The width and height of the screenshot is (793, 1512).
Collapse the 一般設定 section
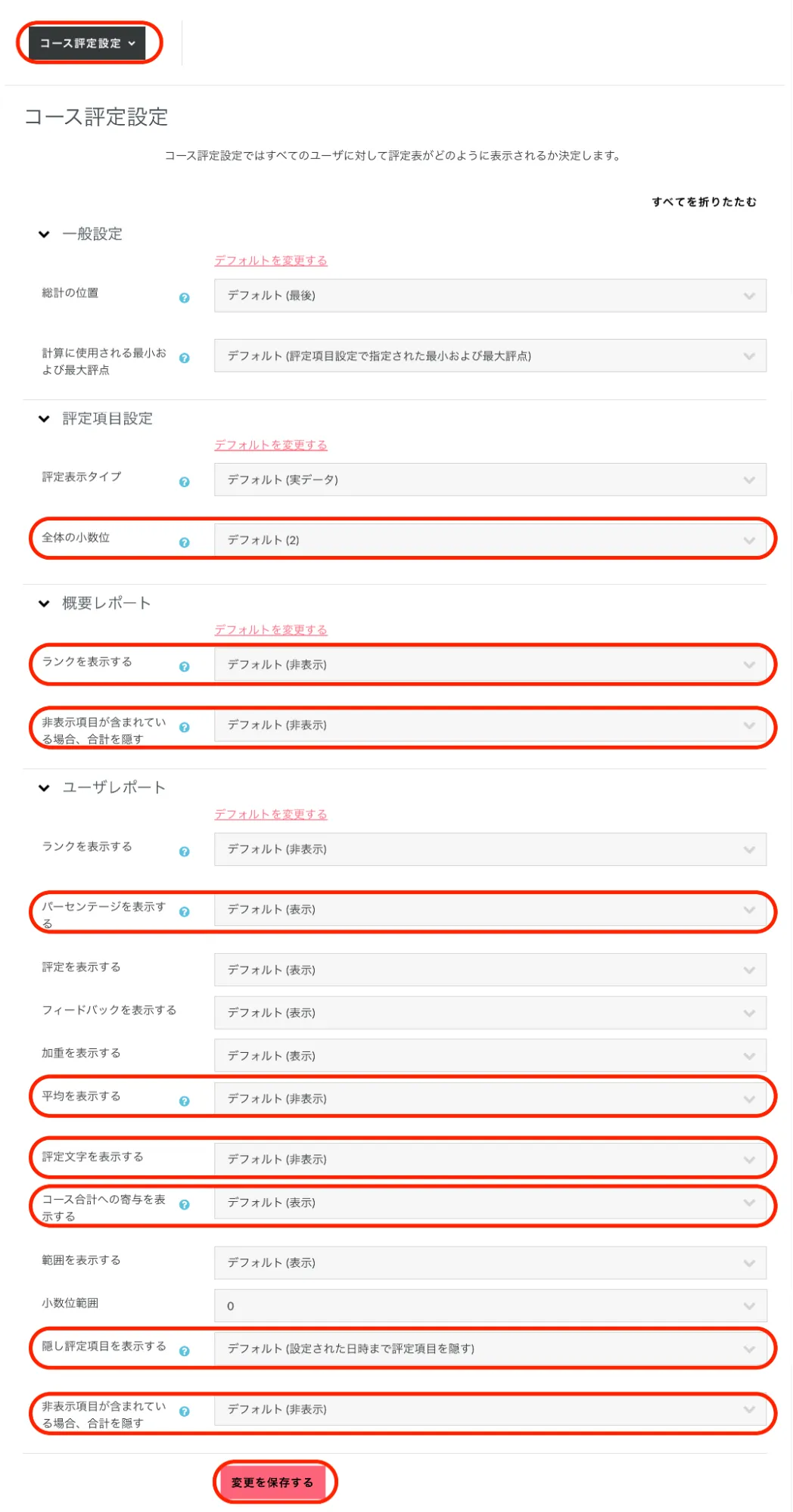click(x=45, y=234)
